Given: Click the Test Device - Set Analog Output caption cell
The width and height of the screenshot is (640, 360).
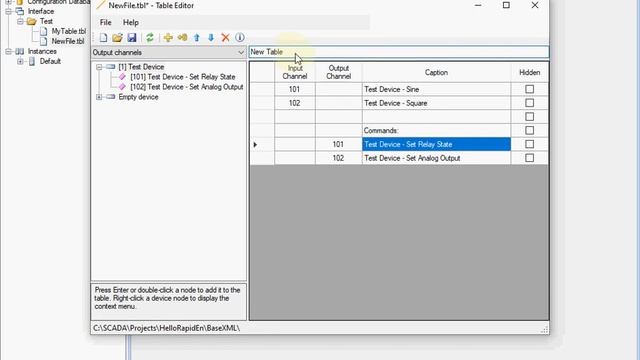Looking at the screenshot, I should [x=436, y=158].
